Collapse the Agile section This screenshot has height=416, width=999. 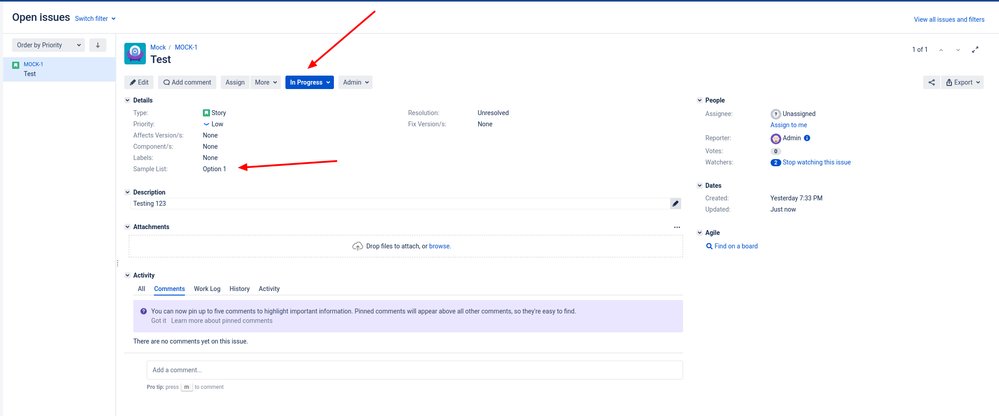coord(700,233)
